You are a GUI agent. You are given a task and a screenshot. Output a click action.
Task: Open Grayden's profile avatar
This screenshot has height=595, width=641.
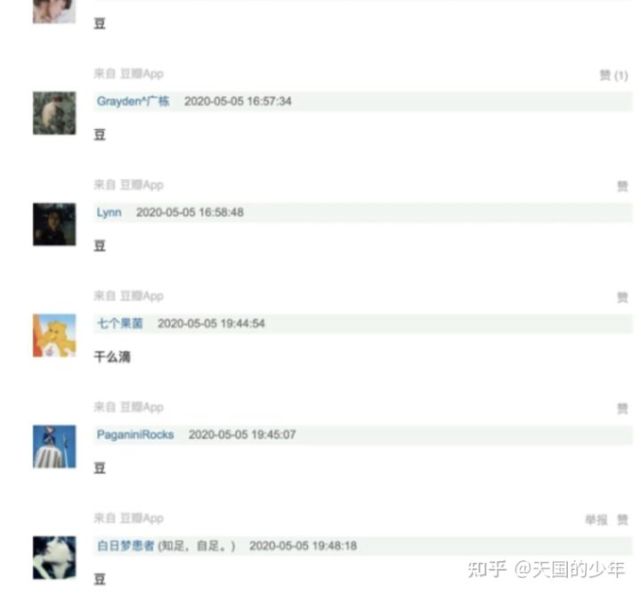point(54,113)
